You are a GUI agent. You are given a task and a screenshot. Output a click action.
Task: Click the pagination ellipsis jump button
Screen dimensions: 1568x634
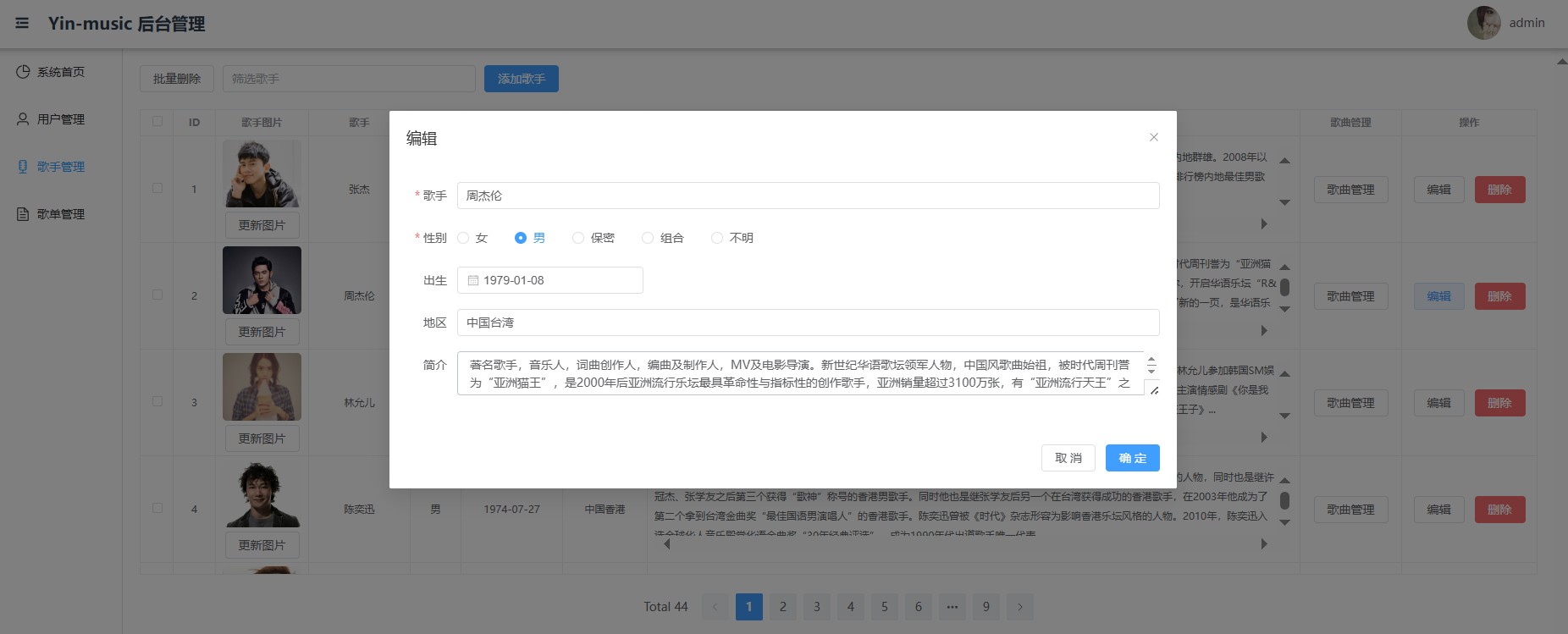952,607
